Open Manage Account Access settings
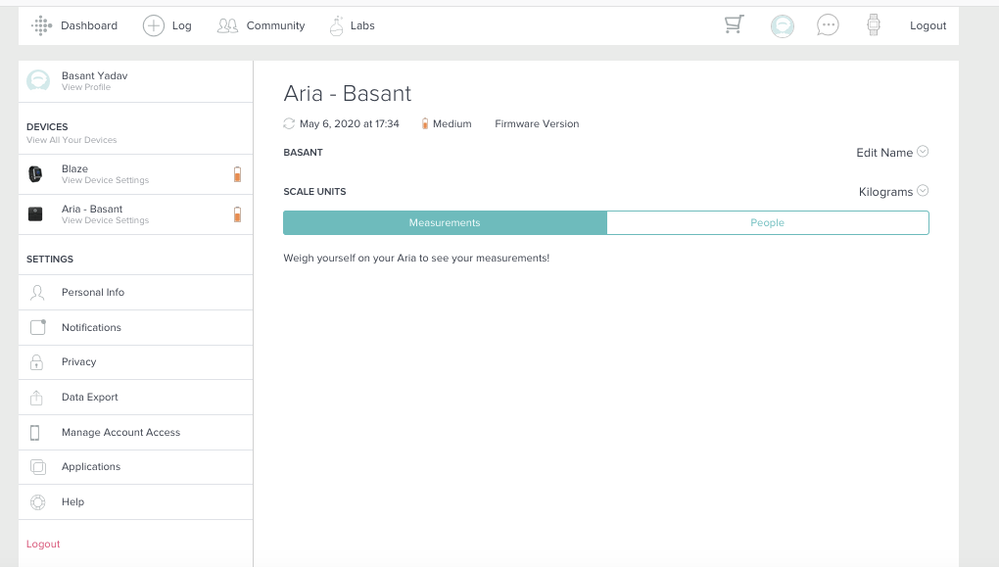The height and width of the screenshot is (567, 999). 136,432
